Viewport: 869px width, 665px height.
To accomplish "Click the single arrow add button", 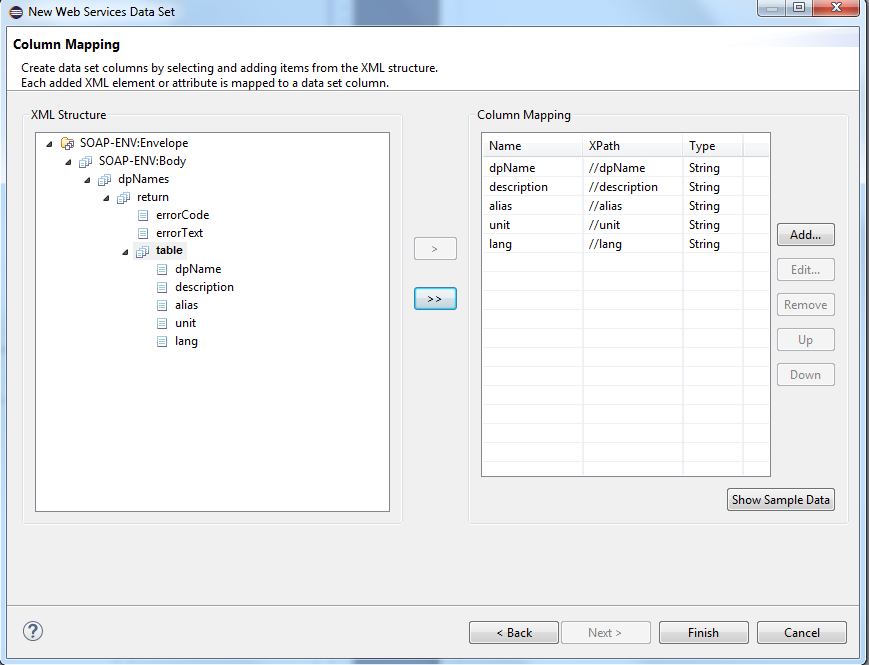I will pyautogui.click(x=435, y=249).
